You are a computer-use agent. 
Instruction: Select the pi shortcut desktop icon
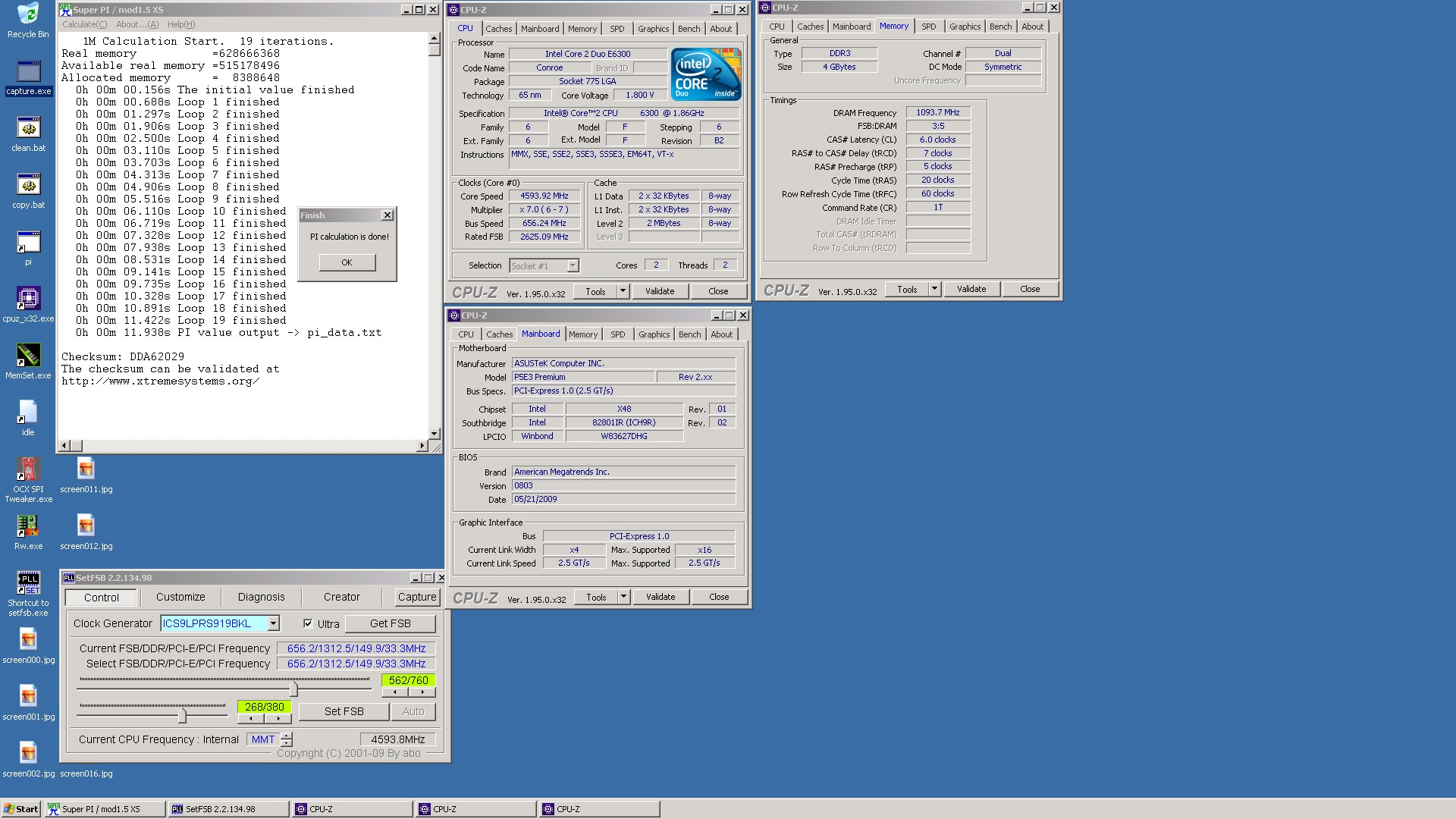(28, 249)
